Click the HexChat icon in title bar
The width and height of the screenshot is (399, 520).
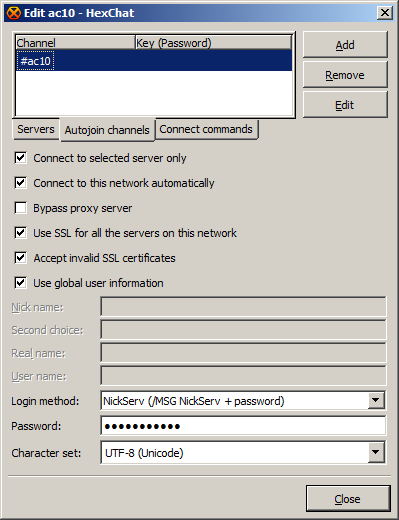(14, 13)
